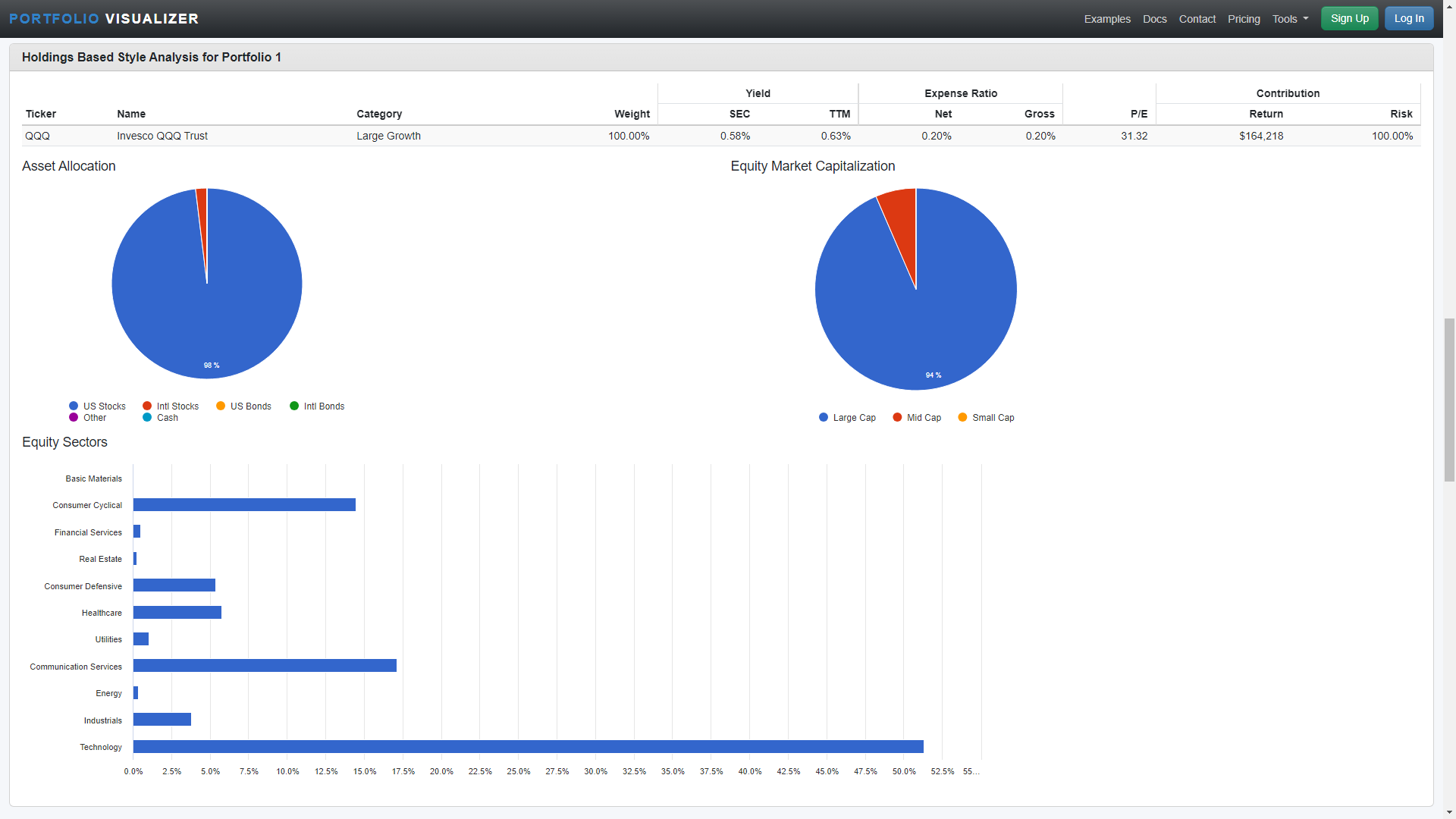Open the Pricing page
Image resolution: width=1456 pixels, height=819 pixels.
pyautogui.click(x=1244, y=19)
